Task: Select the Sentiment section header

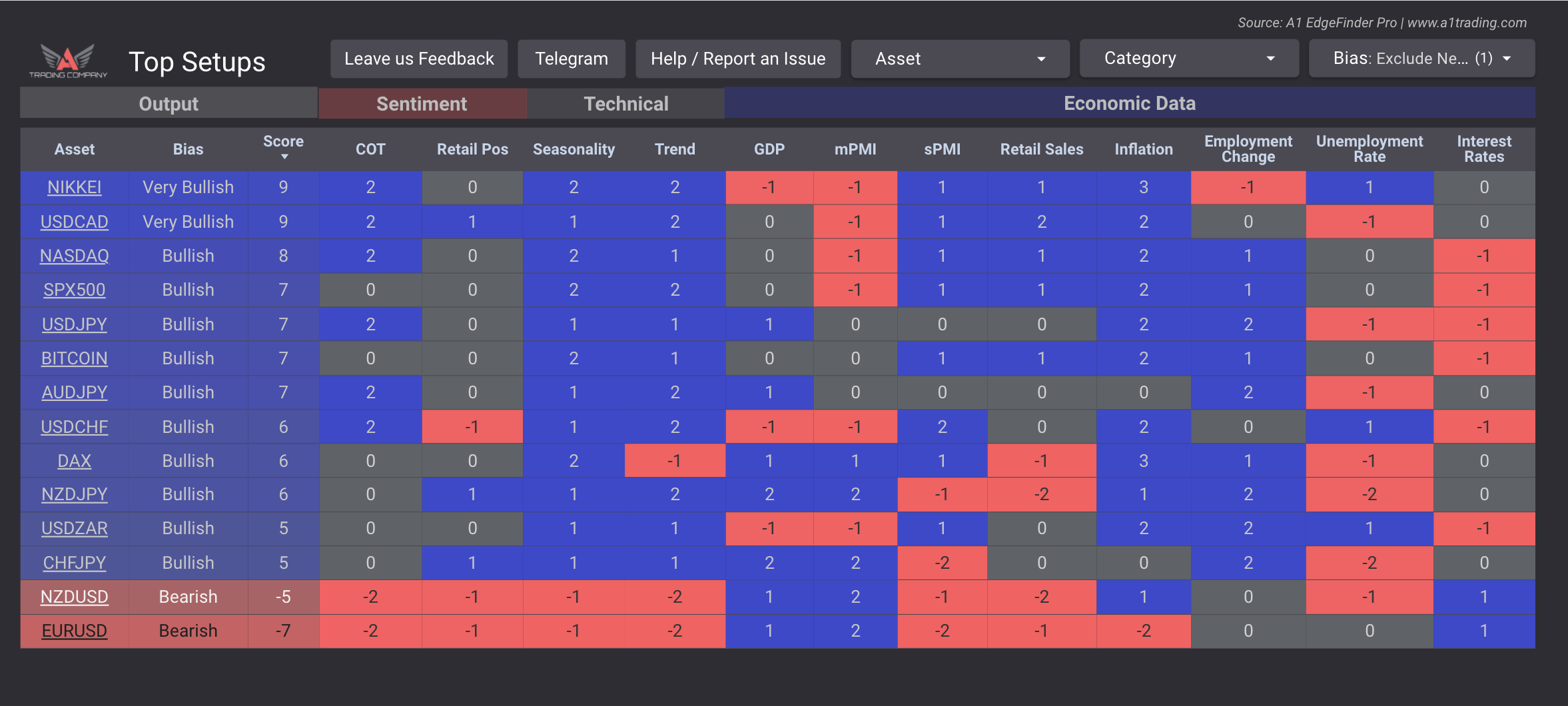Action: point(422,104)
